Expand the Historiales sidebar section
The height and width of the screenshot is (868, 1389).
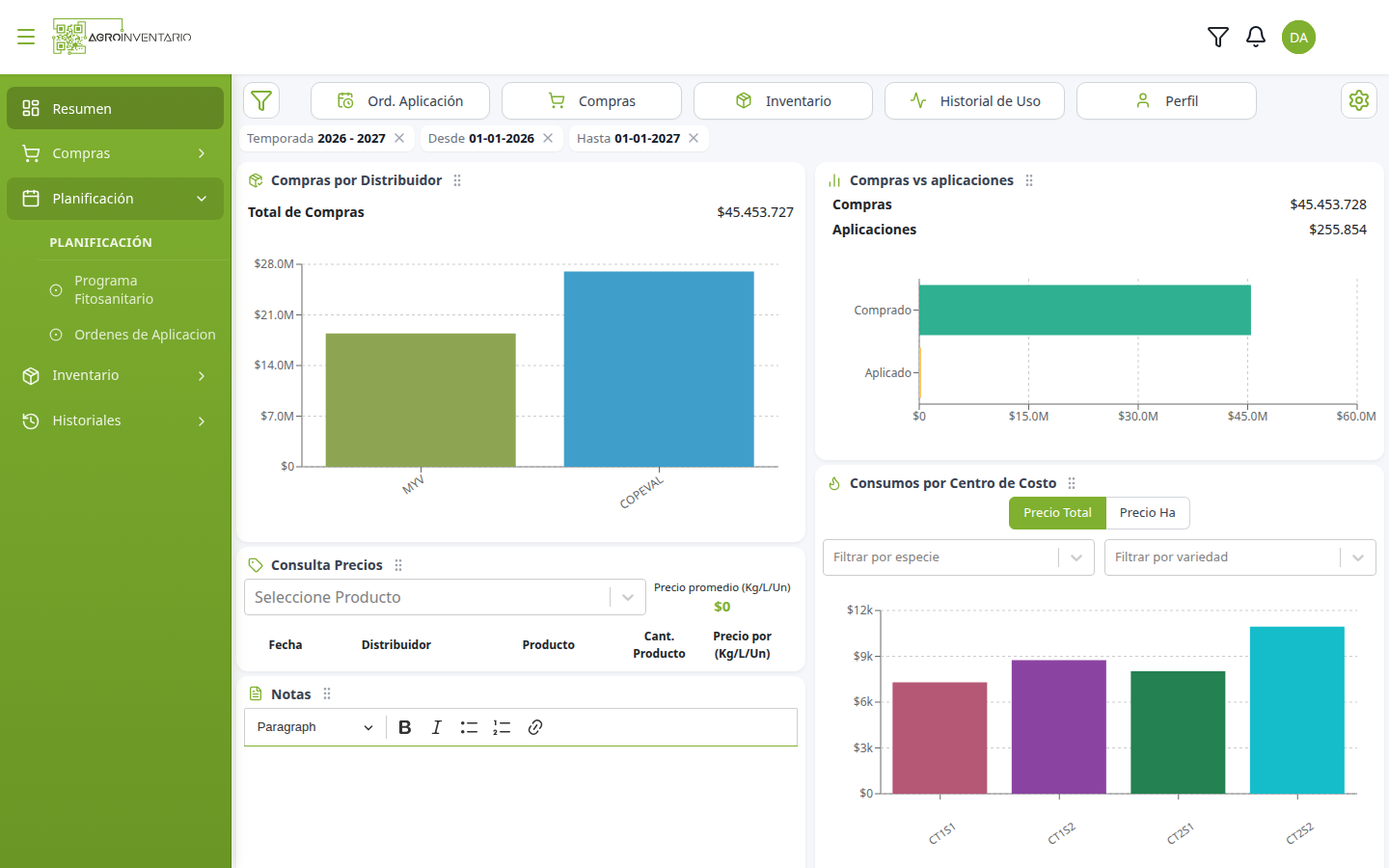coord(115,420)
